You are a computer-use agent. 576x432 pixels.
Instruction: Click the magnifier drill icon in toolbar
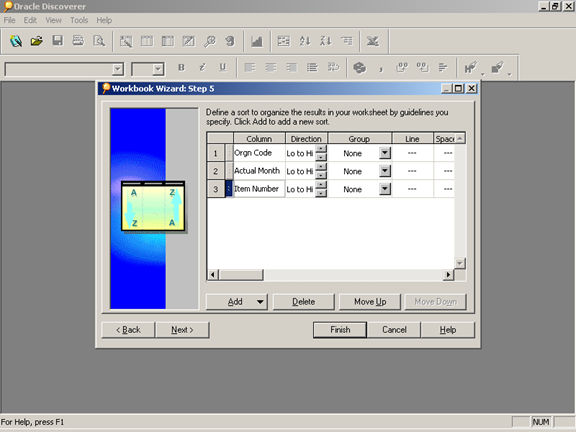210,41
